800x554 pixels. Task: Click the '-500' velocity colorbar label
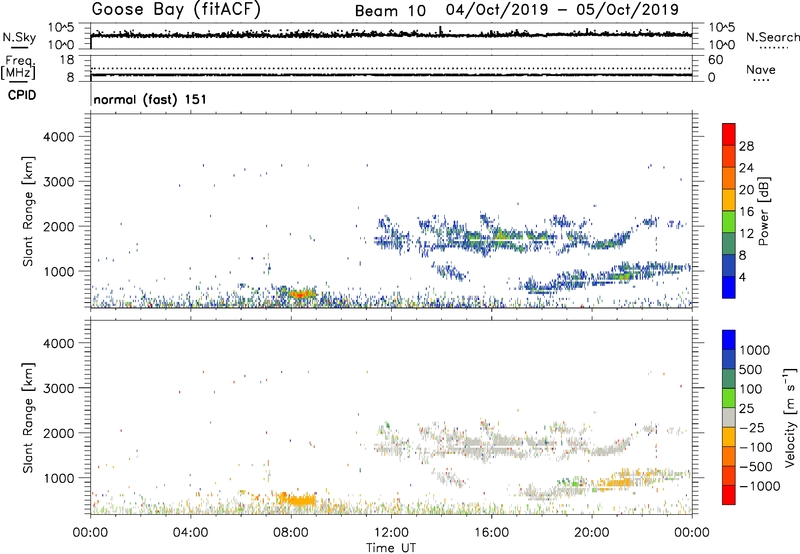coord(756,466)
